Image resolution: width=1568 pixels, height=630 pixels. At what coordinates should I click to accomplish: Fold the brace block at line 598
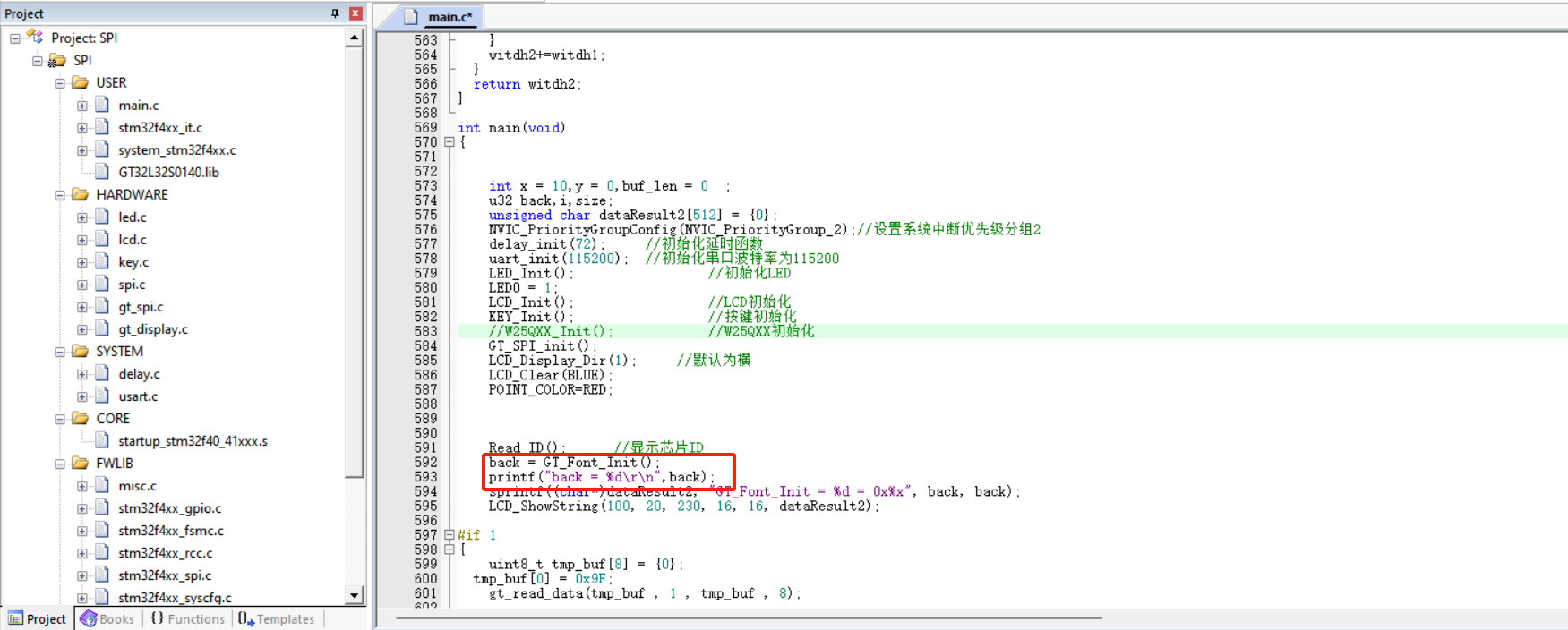click(450, 549)
